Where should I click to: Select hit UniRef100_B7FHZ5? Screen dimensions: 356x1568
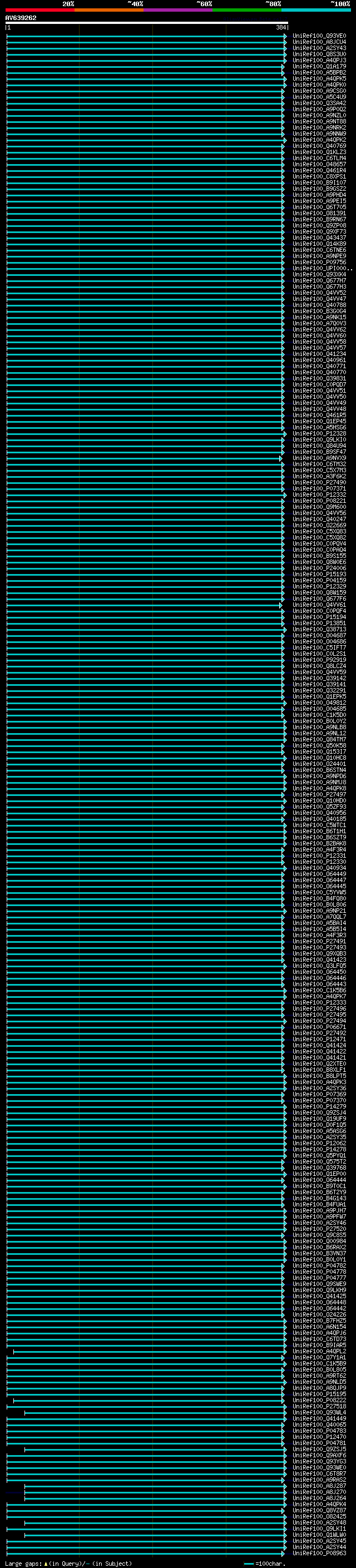[319, 1321]
